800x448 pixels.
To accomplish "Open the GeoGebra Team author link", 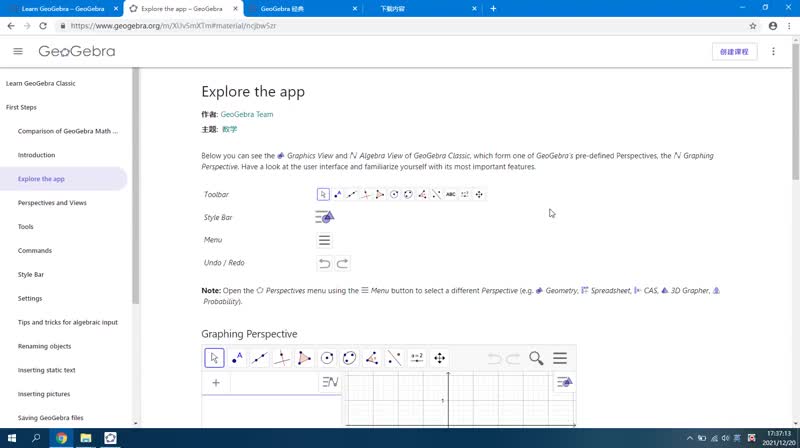I will 247,114.
